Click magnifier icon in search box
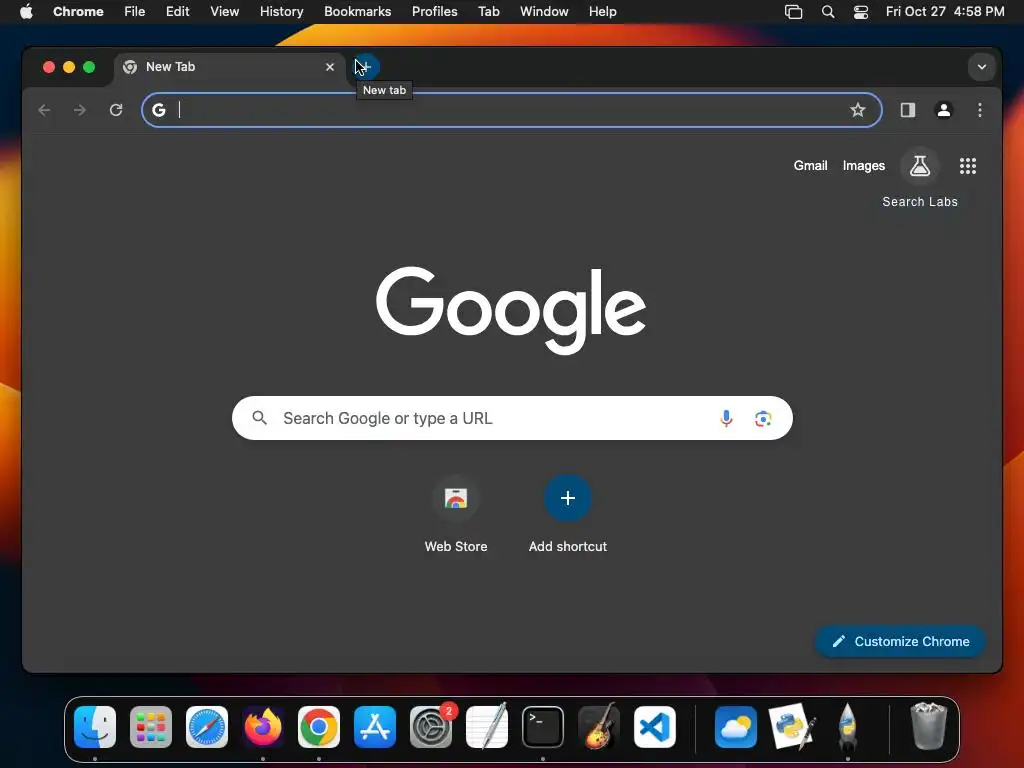The image size is (1024, 768). click(x=259, y=418)
